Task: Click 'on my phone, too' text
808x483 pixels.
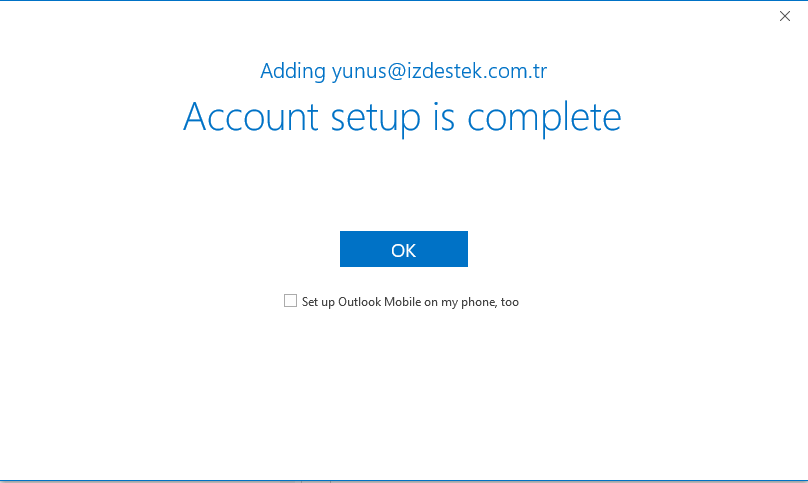Action: pyautogui.click(x=472, y=302)
